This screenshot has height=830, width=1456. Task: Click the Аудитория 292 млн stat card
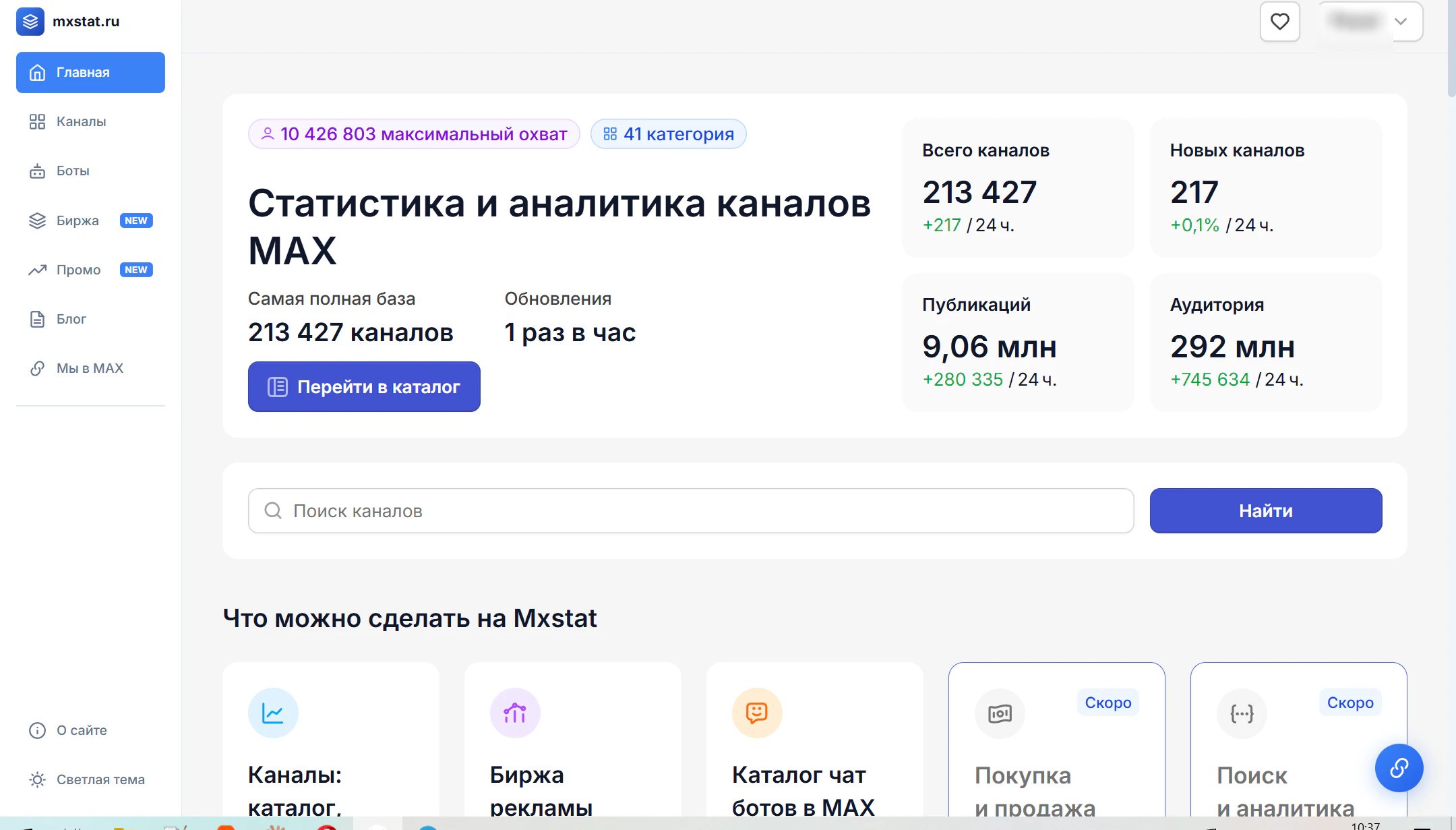(x=1266, y=343)
